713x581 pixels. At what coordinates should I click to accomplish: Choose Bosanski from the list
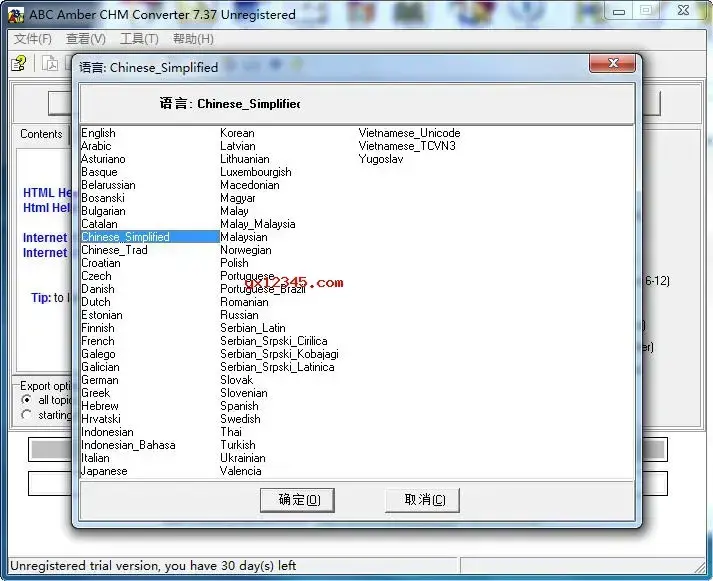click(103, 198)
